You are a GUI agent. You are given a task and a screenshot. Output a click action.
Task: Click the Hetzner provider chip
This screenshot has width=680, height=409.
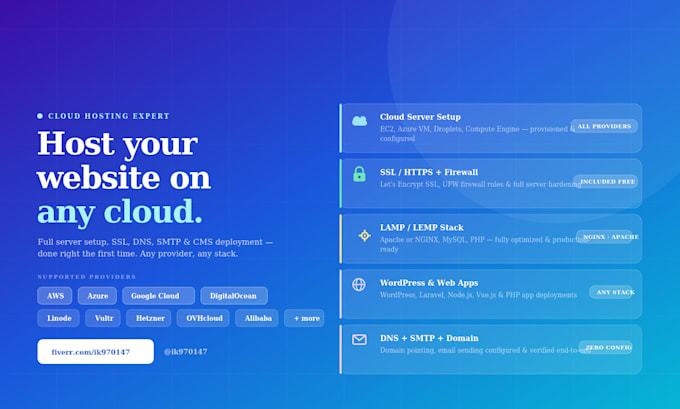(149, 318)
